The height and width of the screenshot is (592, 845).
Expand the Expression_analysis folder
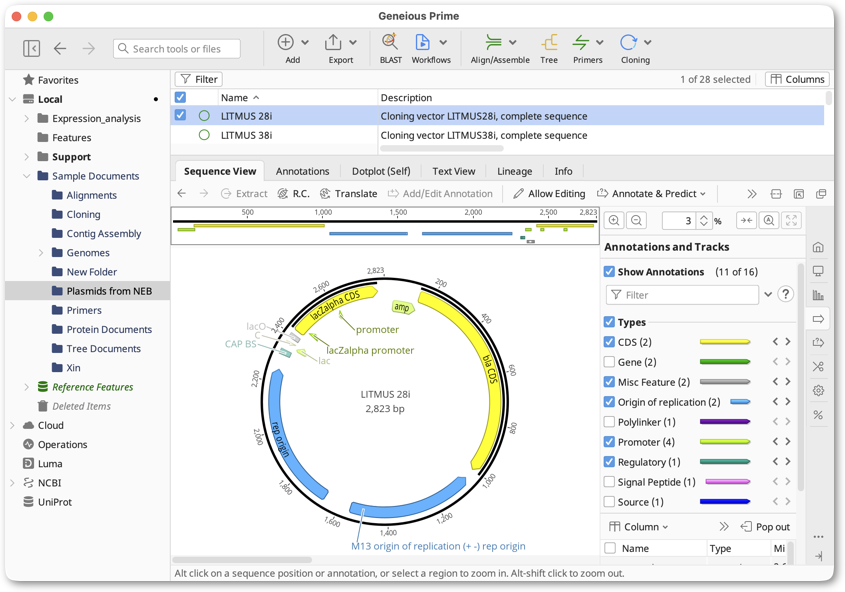26,119
